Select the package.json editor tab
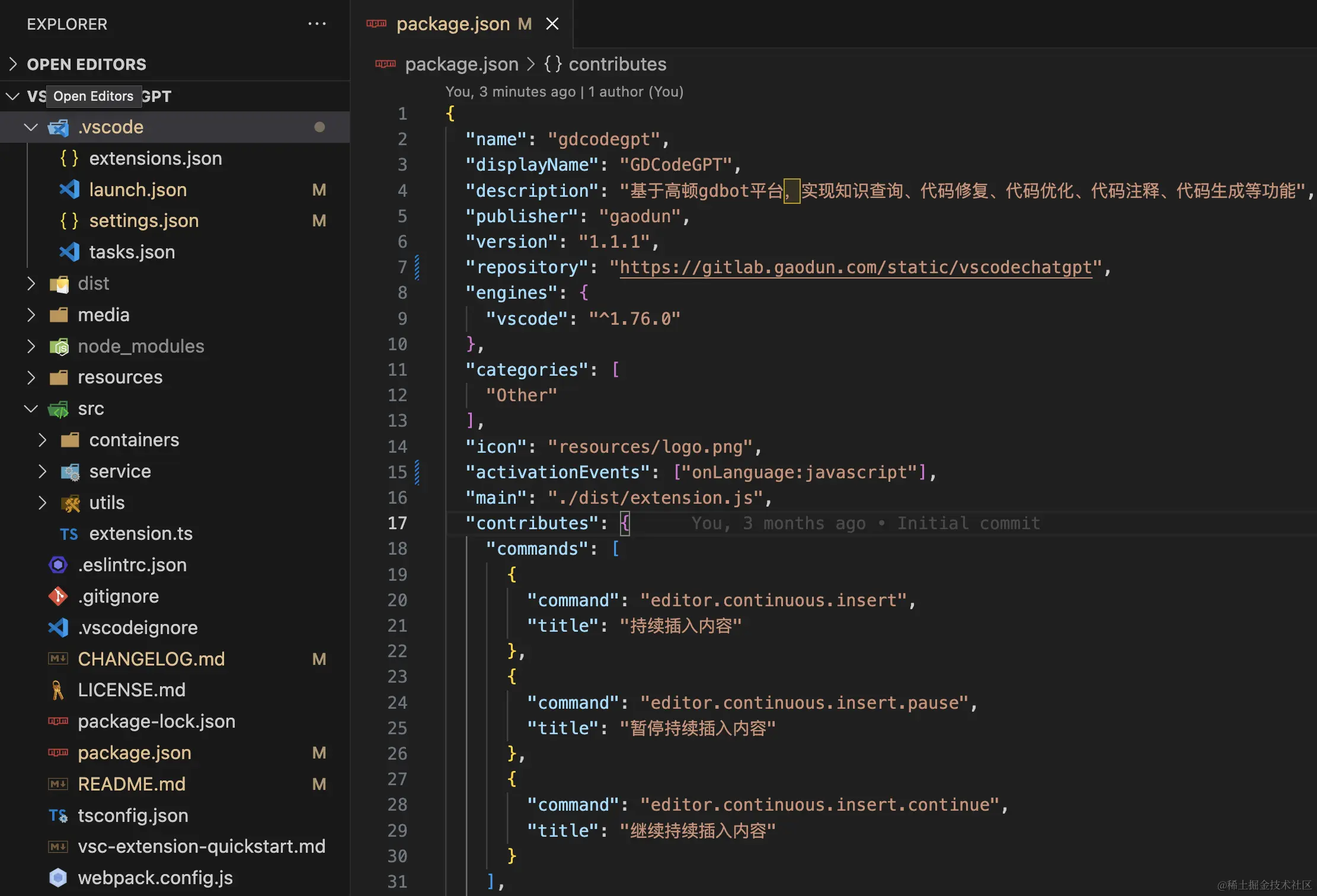Screen dimensions: 1317x896 click(453, 24)
